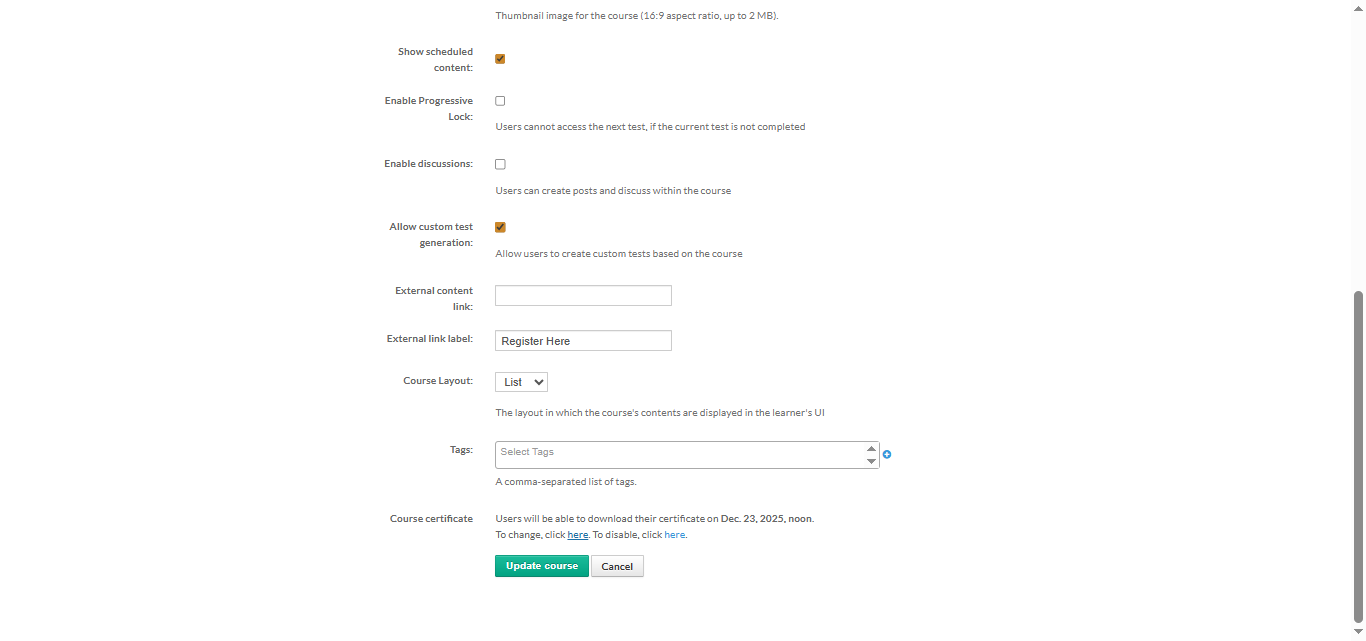Click the Enable Progressive Lock label
Image resolution: width=1366 pixels, height=641 pixels.
click(x=429, y=108)
